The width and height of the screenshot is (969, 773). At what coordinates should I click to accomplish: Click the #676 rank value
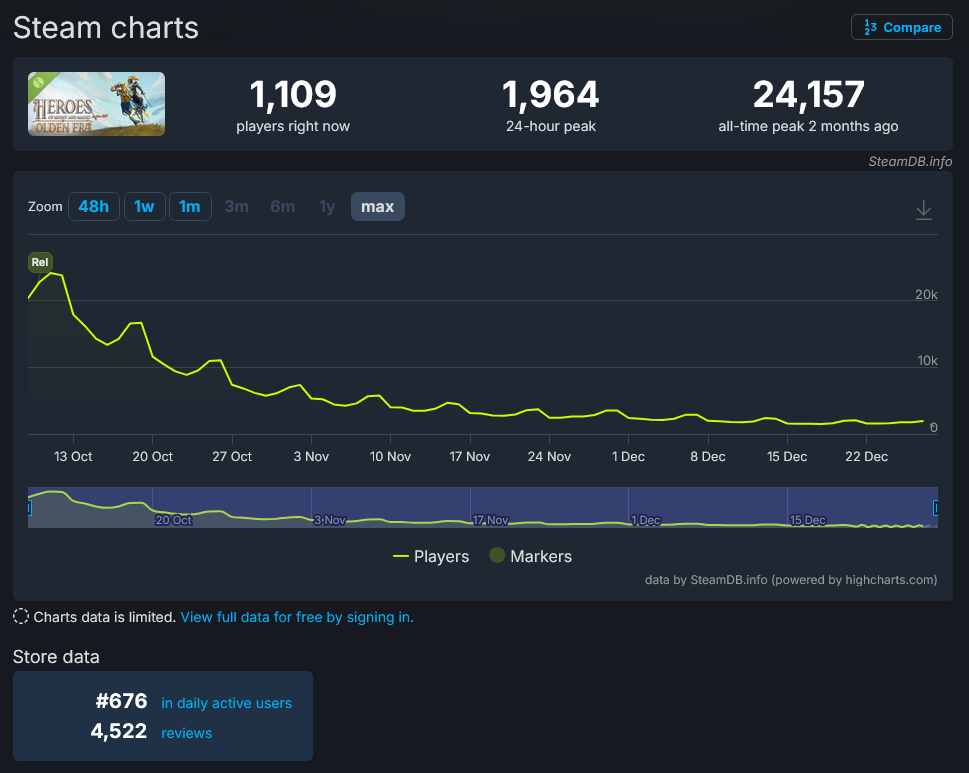[122, 701]
